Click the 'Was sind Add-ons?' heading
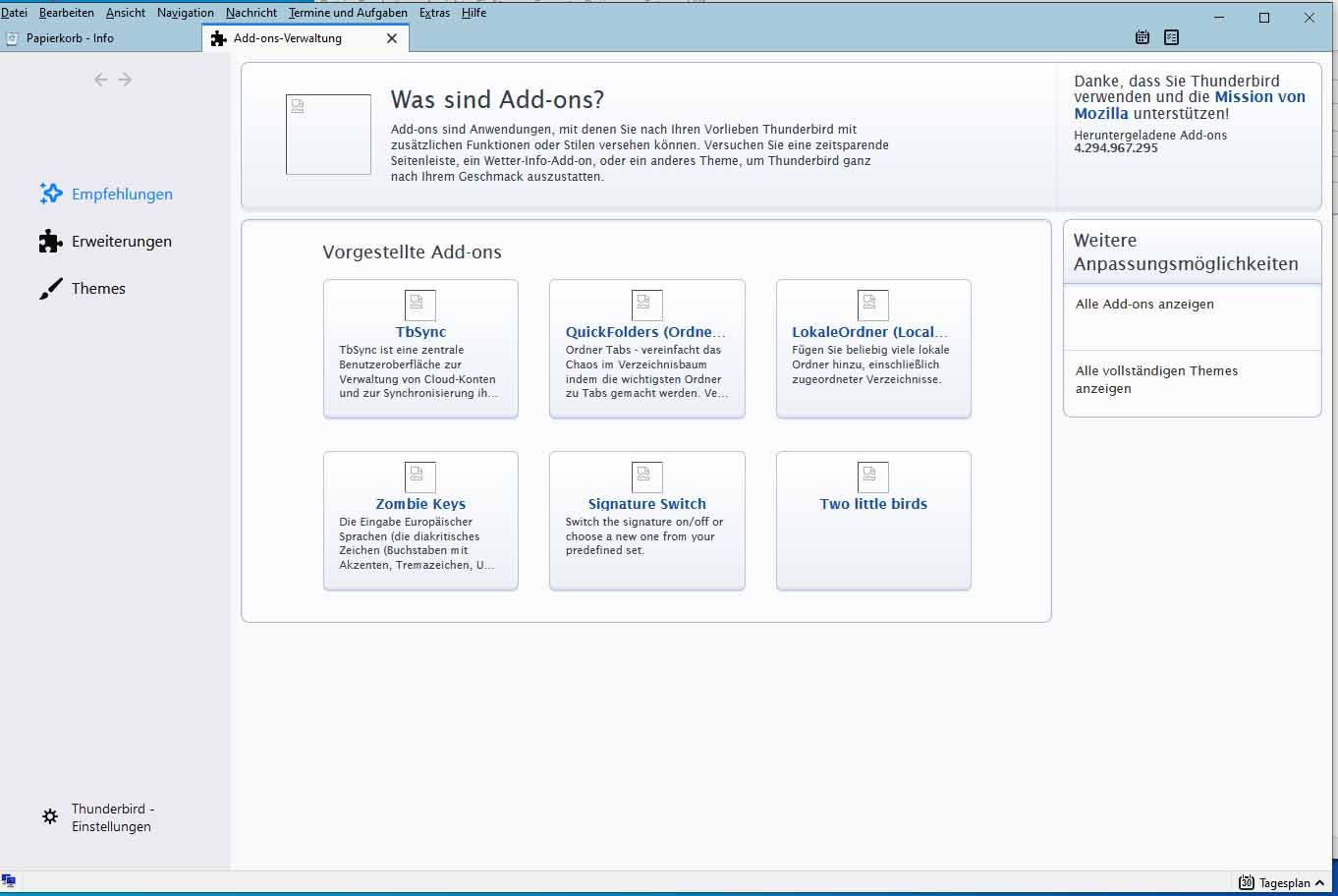This screenshot has height=896, width=1338. pos(497,100)
